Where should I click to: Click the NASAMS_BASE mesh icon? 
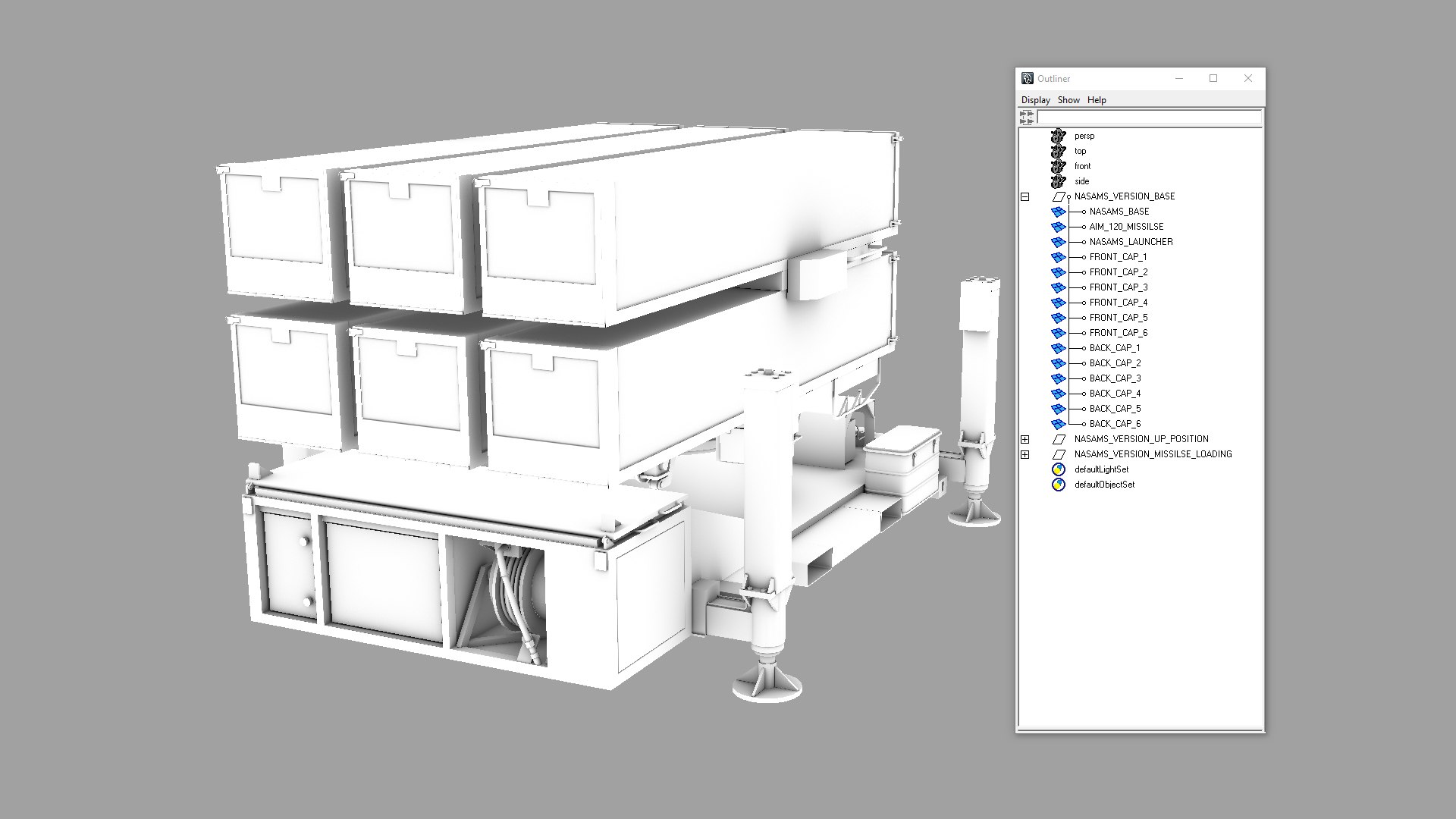click(x=1059, y=212)
